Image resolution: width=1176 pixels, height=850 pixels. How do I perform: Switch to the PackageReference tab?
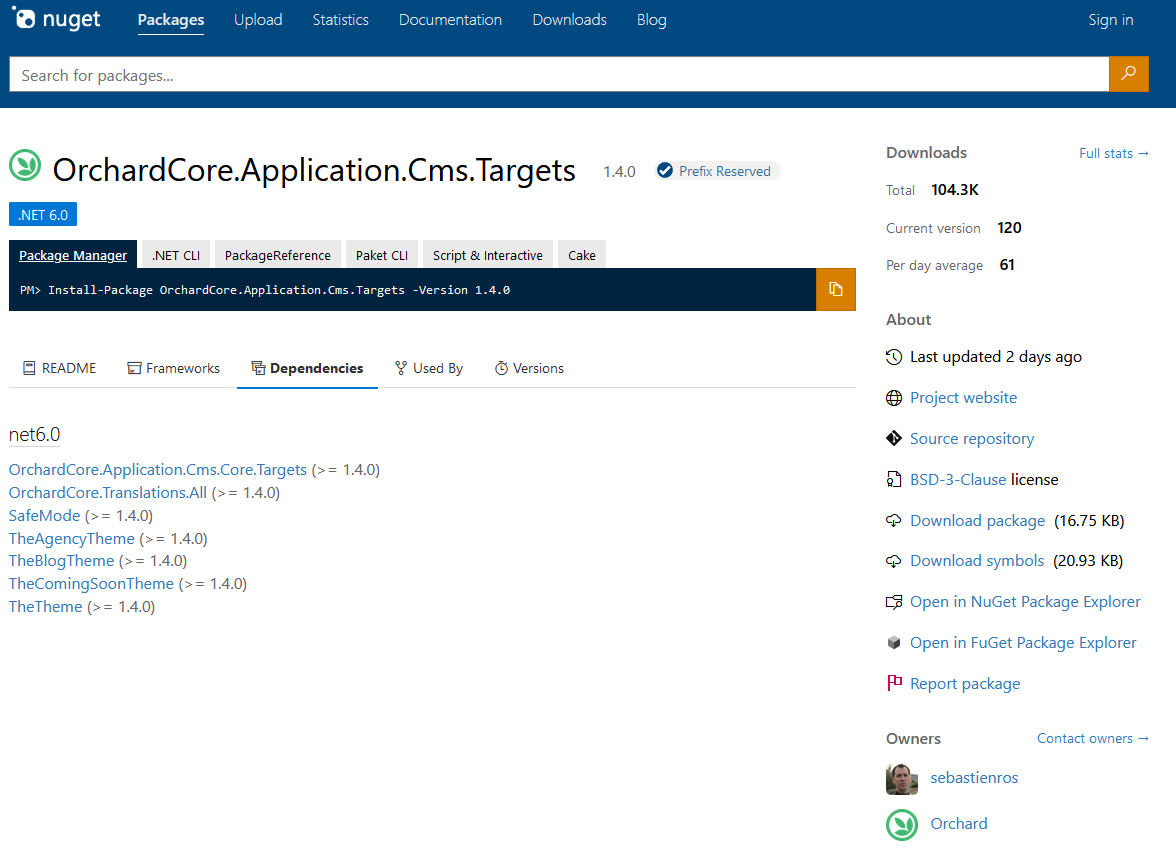click(x=278, y=254)
